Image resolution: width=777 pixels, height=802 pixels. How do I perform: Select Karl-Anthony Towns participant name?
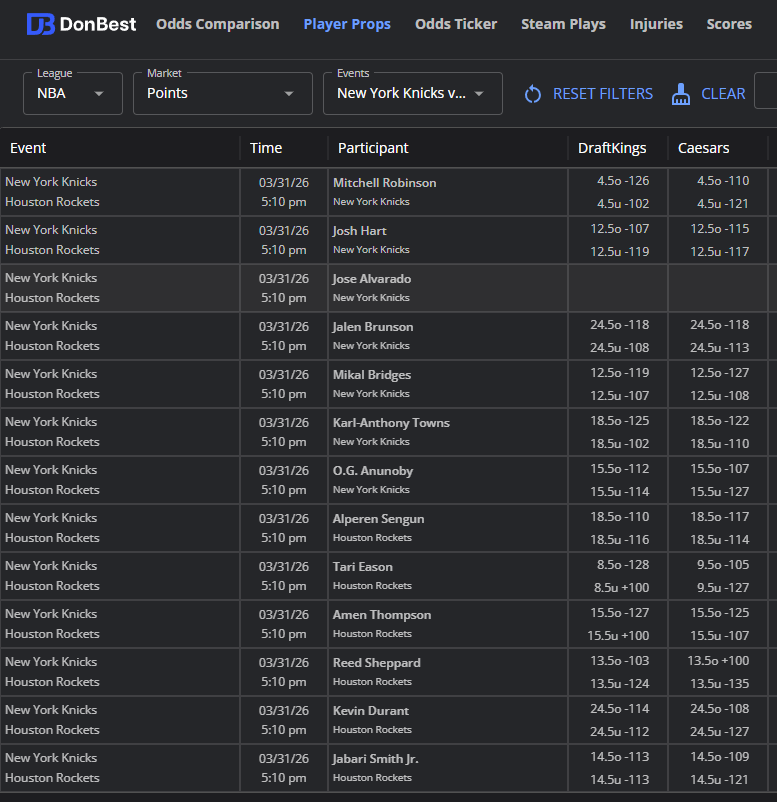pos(391,423)
